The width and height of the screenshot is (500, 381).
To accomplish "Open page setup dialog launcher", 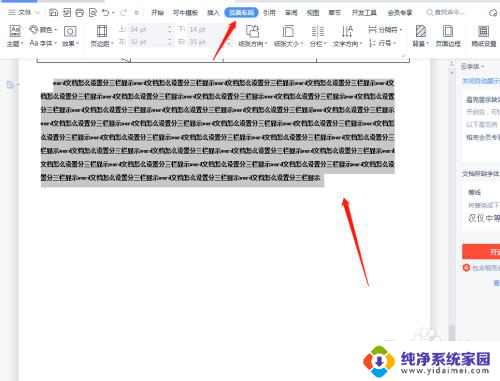I will [403, 55].
